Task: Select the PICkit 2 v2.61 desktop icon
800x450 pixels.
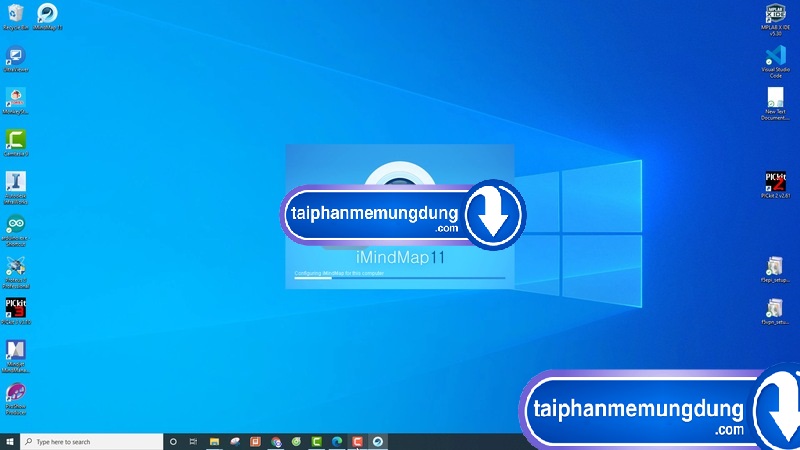Action: pyautogui.click(x=775, y=185)
